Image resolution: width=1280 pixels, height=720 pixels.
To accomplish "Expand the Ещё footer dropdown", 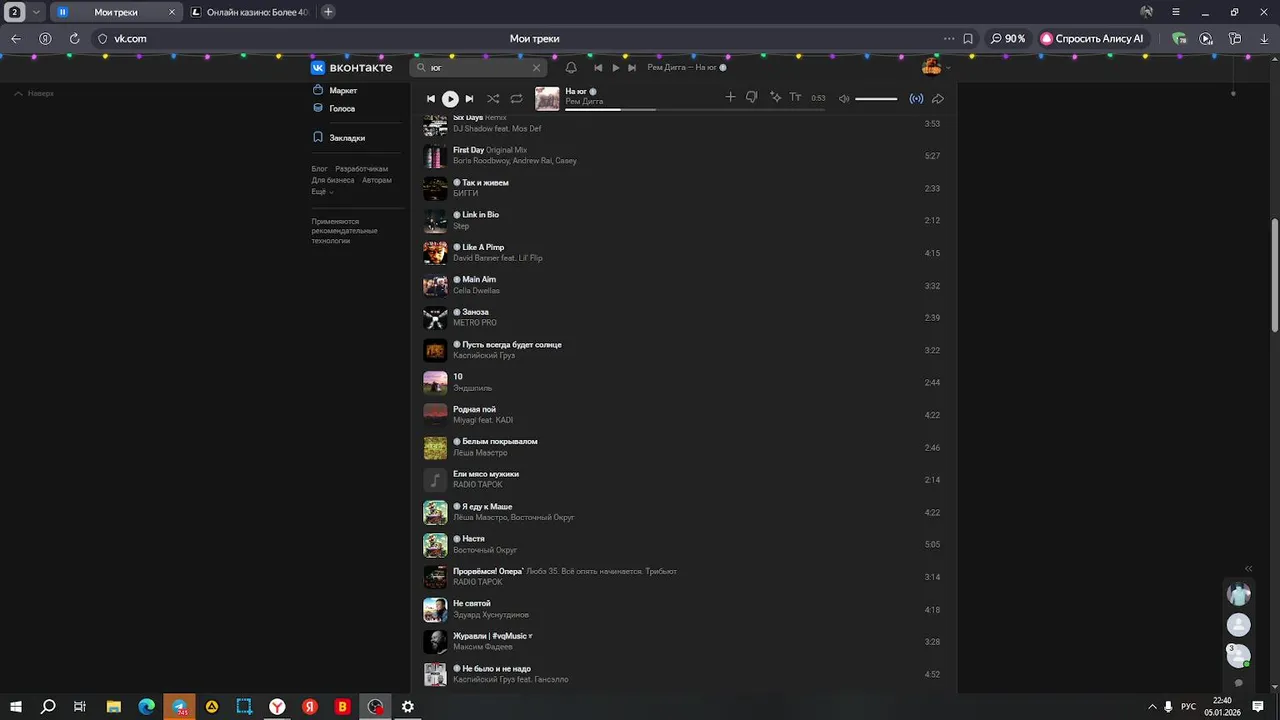I will 322,191.
